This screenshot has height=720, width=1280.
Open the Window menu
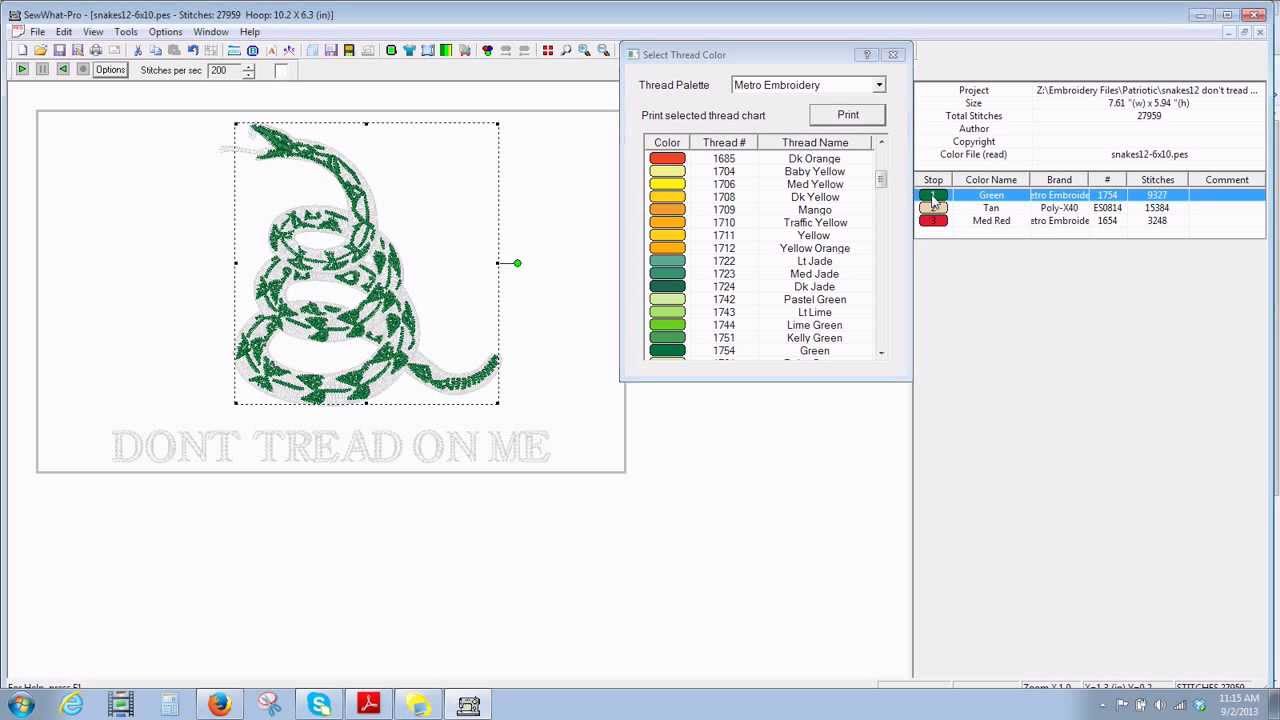[211, 32]
